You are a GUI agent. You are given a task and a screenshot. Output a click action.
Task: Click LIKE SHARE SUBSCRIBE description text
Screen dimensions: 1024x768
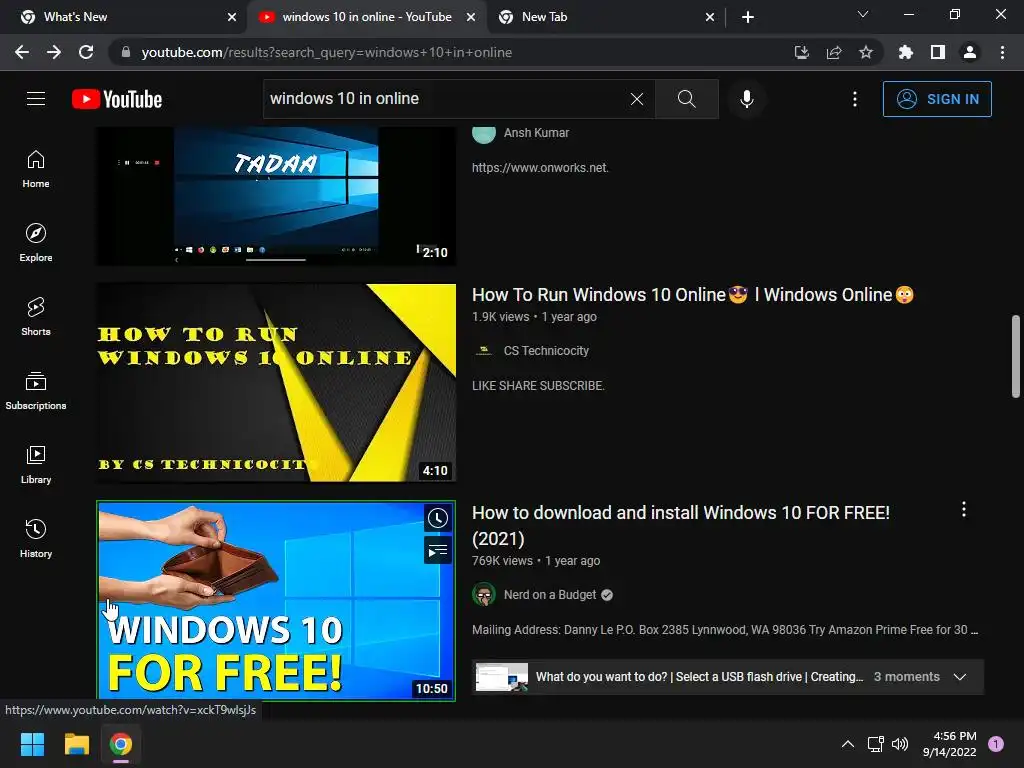(538, 386)
